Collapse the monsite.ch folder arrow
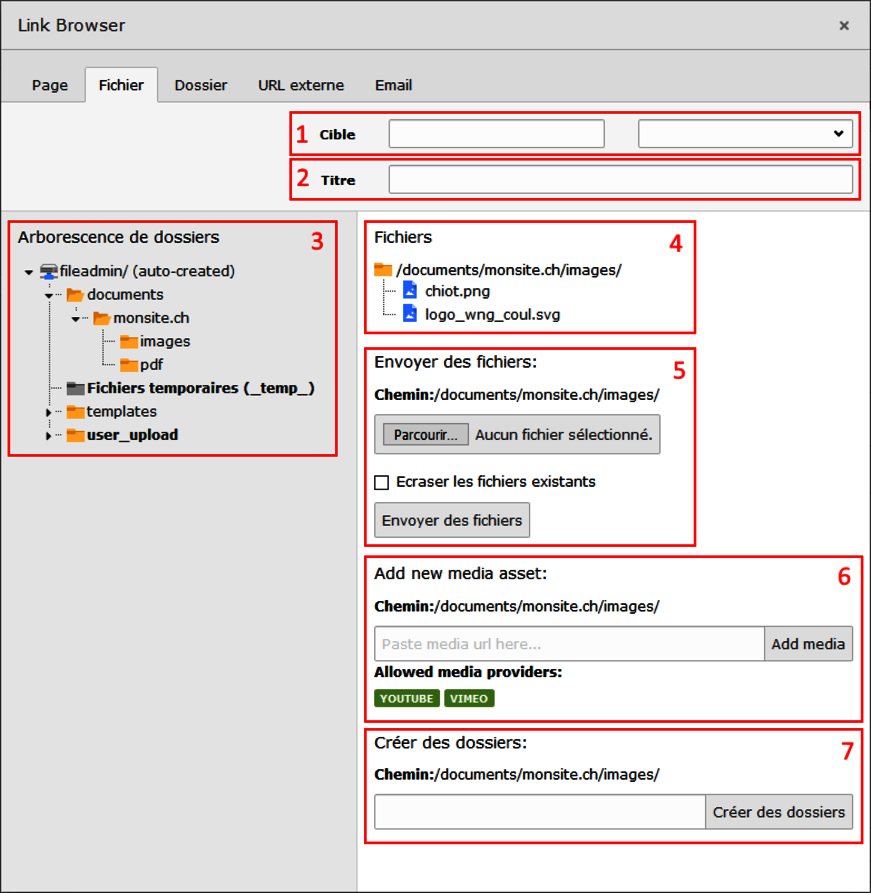The width and height of the screenshot is (871, 893). [x=75, y=318]
